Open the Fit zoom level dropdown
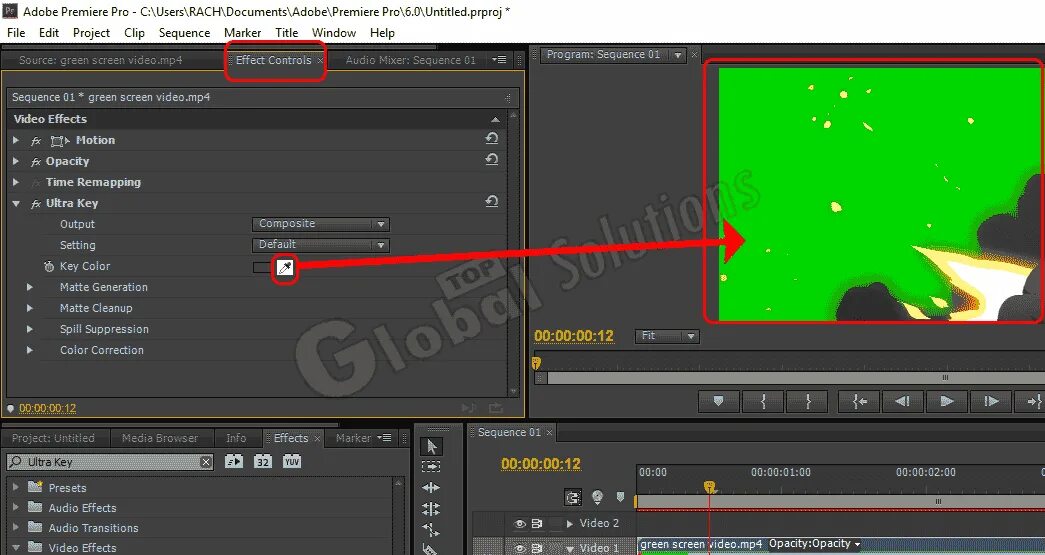The width and height of the screenshot is (1045, 555). click(666, 336)
